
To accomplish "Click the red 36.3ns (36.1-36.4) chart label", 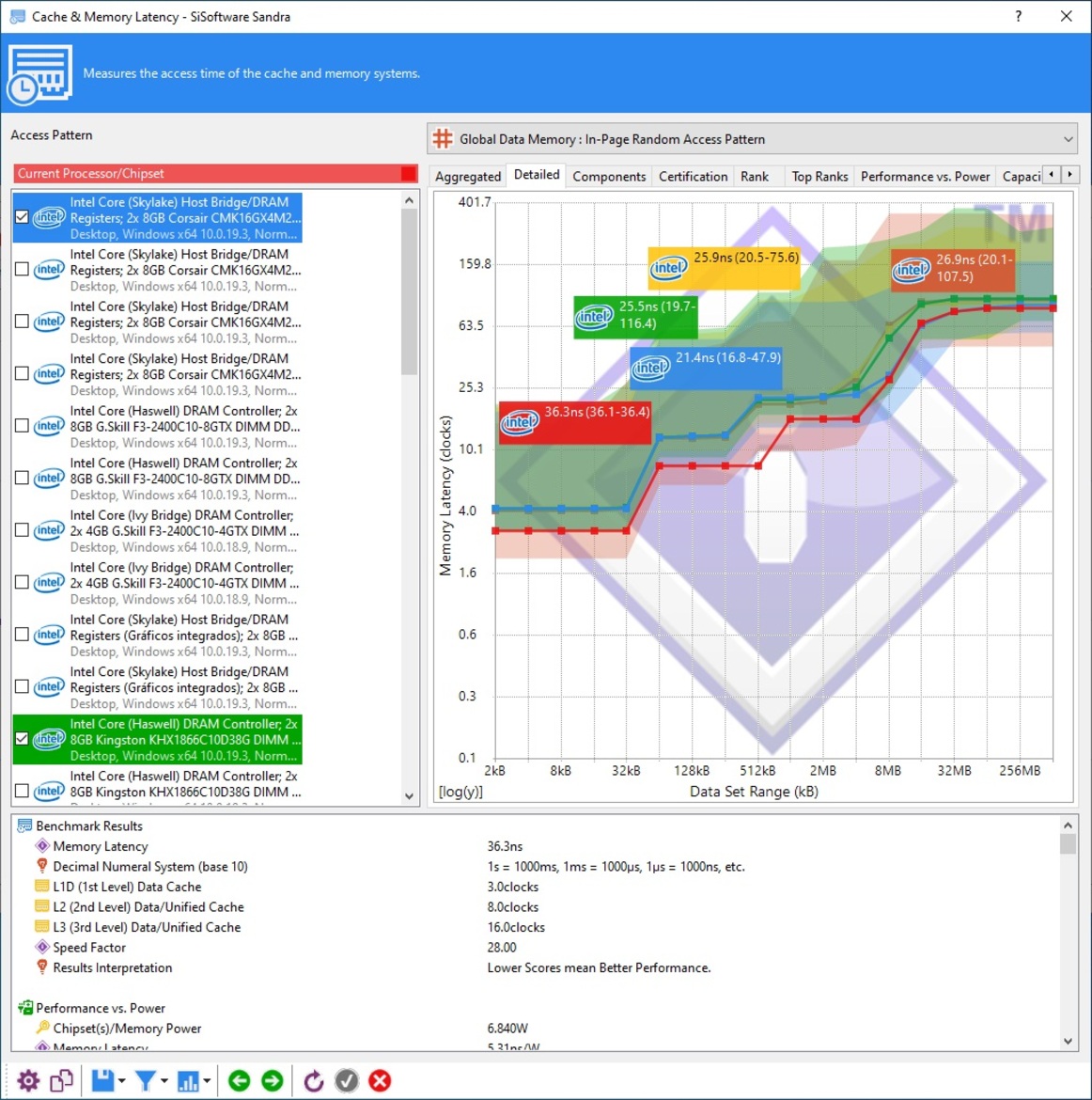I will (x=574, y=423).
